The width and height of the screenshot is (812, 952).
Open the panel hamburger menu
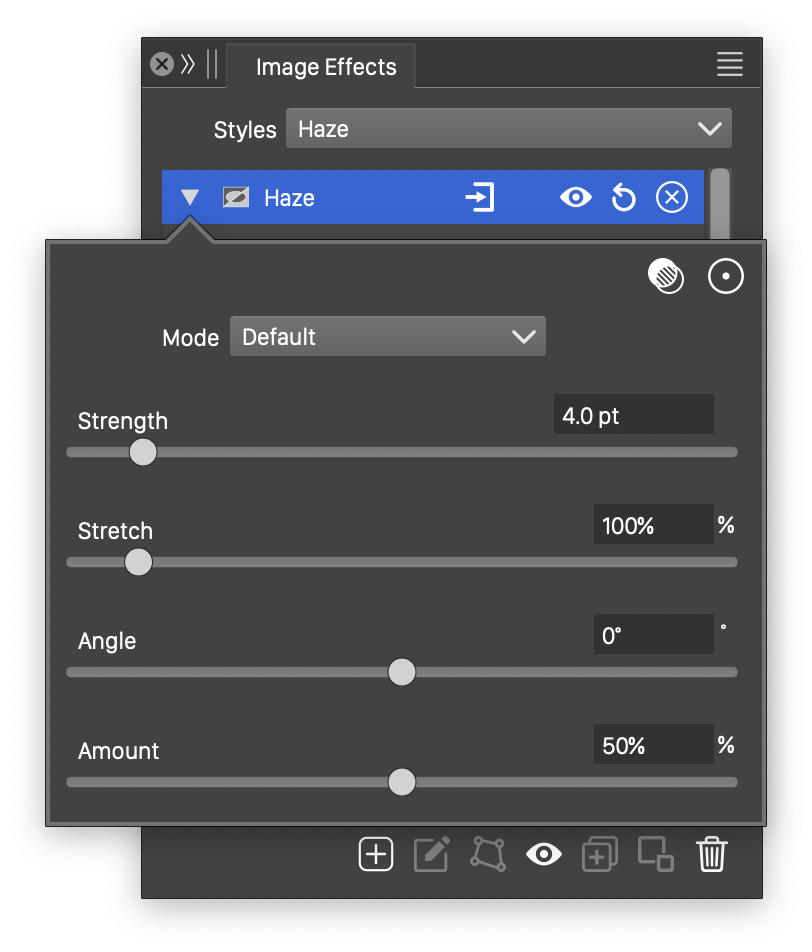729,65
